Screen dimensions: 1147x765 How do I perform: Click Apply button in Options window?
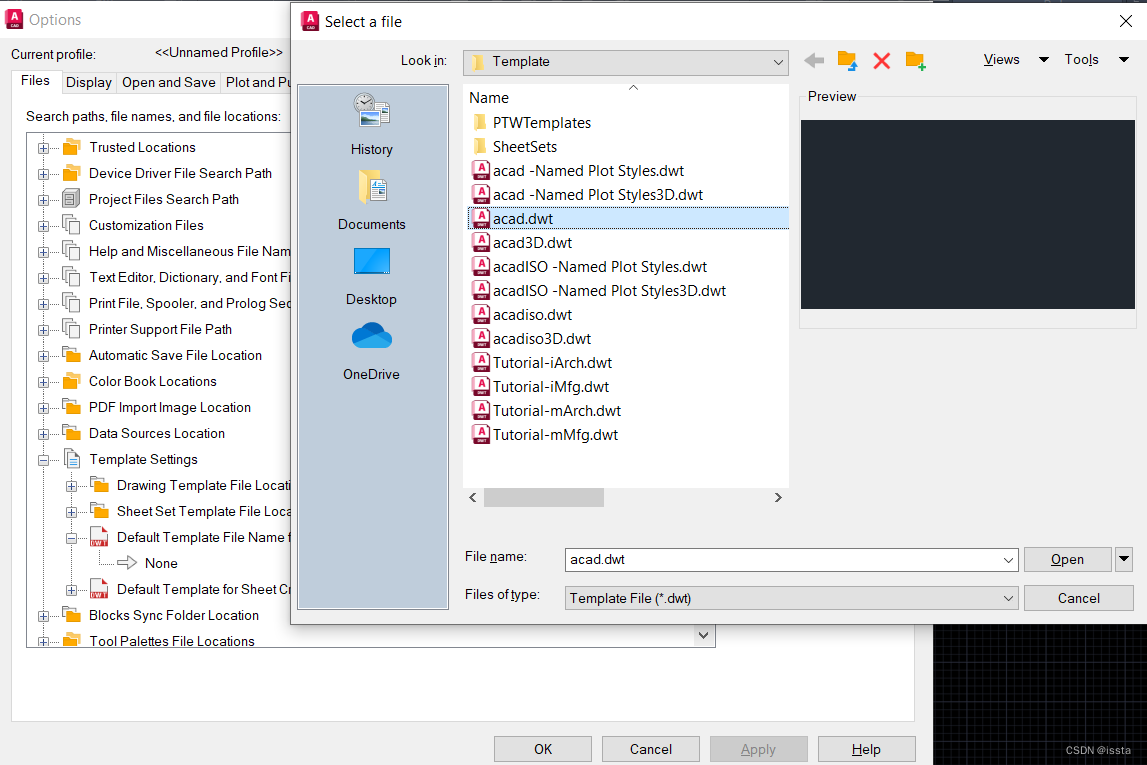tap(758, 750)
